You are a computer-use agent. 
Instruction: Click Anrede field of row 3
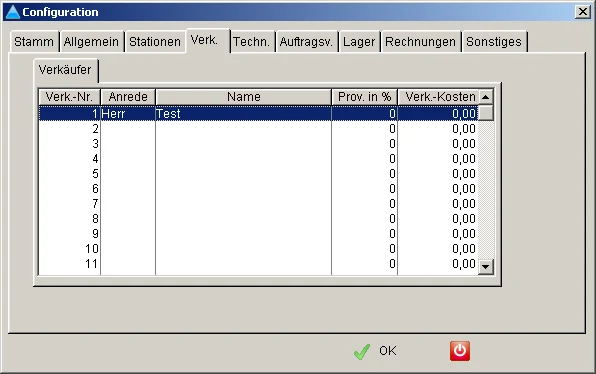128,144
